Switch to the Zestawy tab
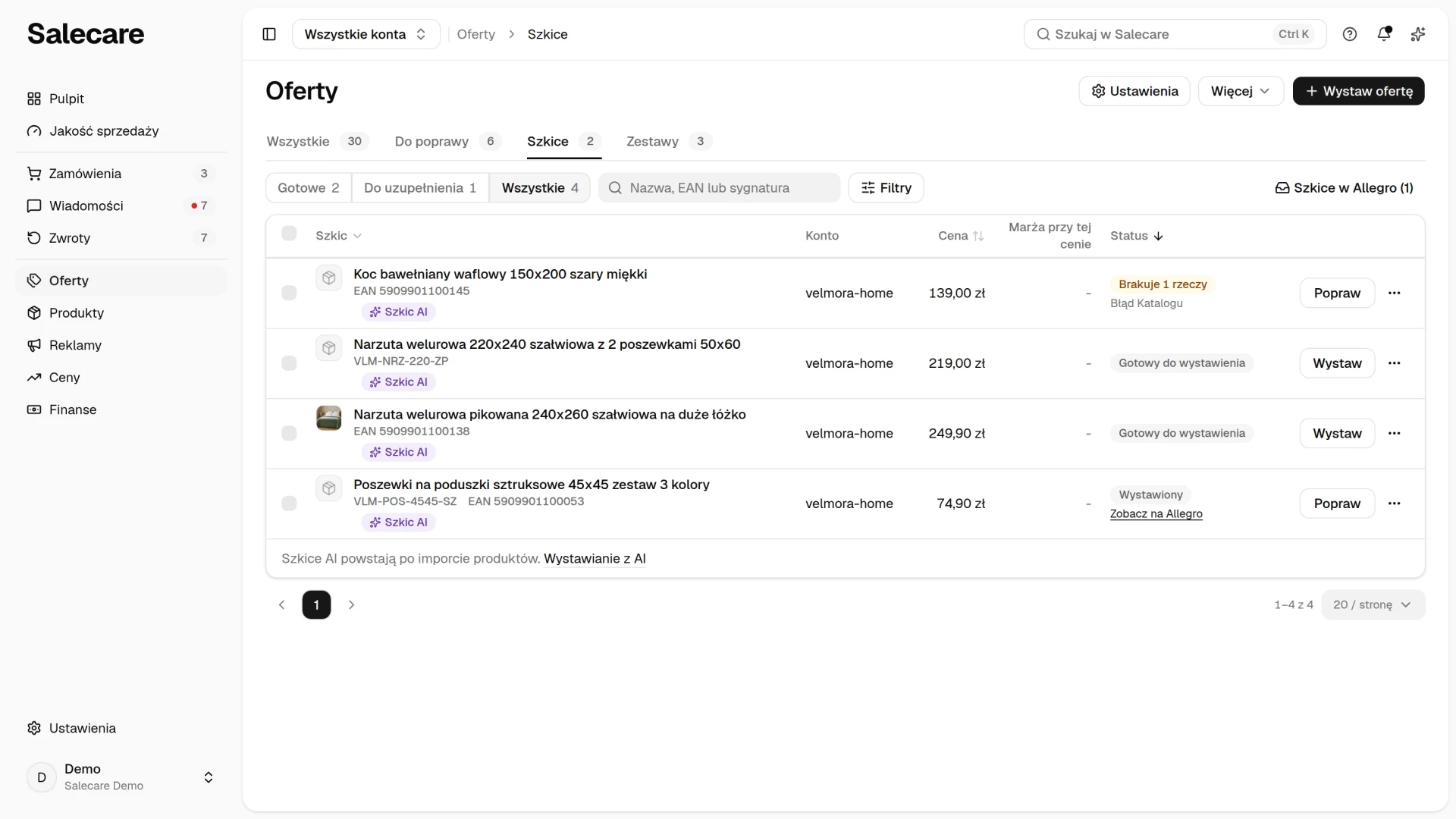Image resolution: width=1456 pixels, height=819 pixels. point(668,142)
